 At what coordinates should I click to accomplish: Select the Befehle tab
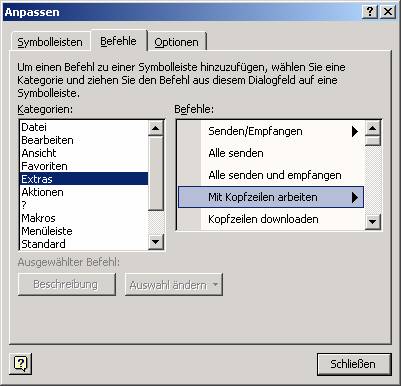[x=118, y=41]
